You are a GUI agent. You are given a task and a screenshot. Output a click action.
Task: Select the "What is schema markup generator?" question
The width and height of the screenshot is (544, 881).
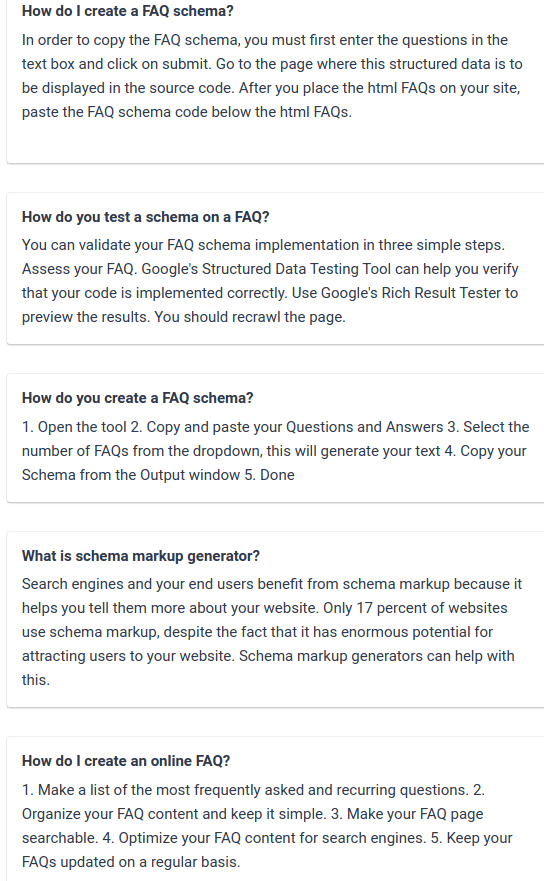click(x=141, y=556)
